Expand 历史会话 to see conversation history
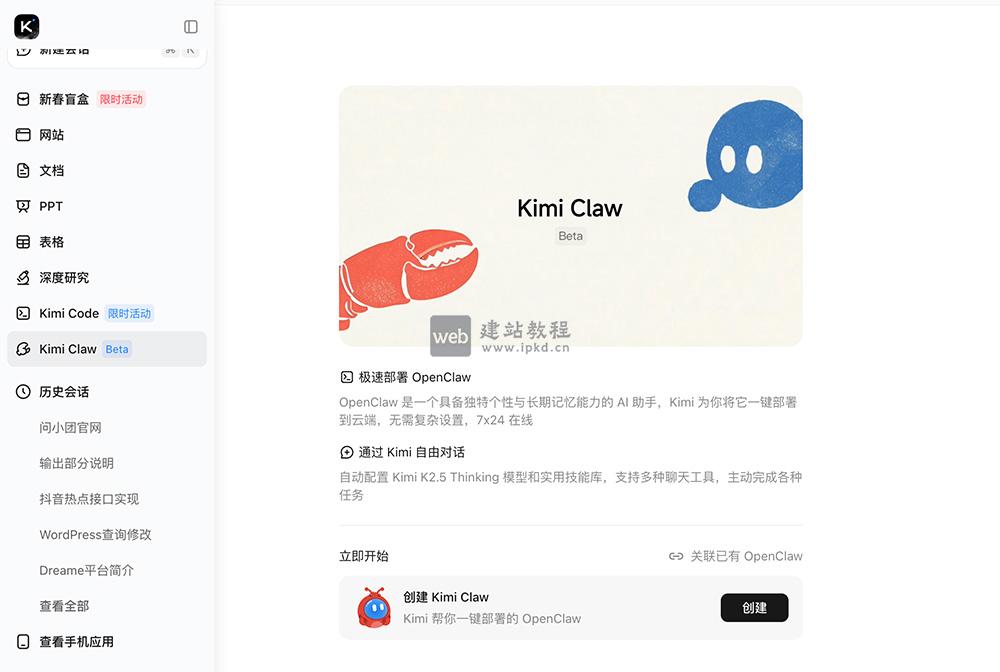The width and height of the screenshot is (1000, 672). [x=65, y=391]
